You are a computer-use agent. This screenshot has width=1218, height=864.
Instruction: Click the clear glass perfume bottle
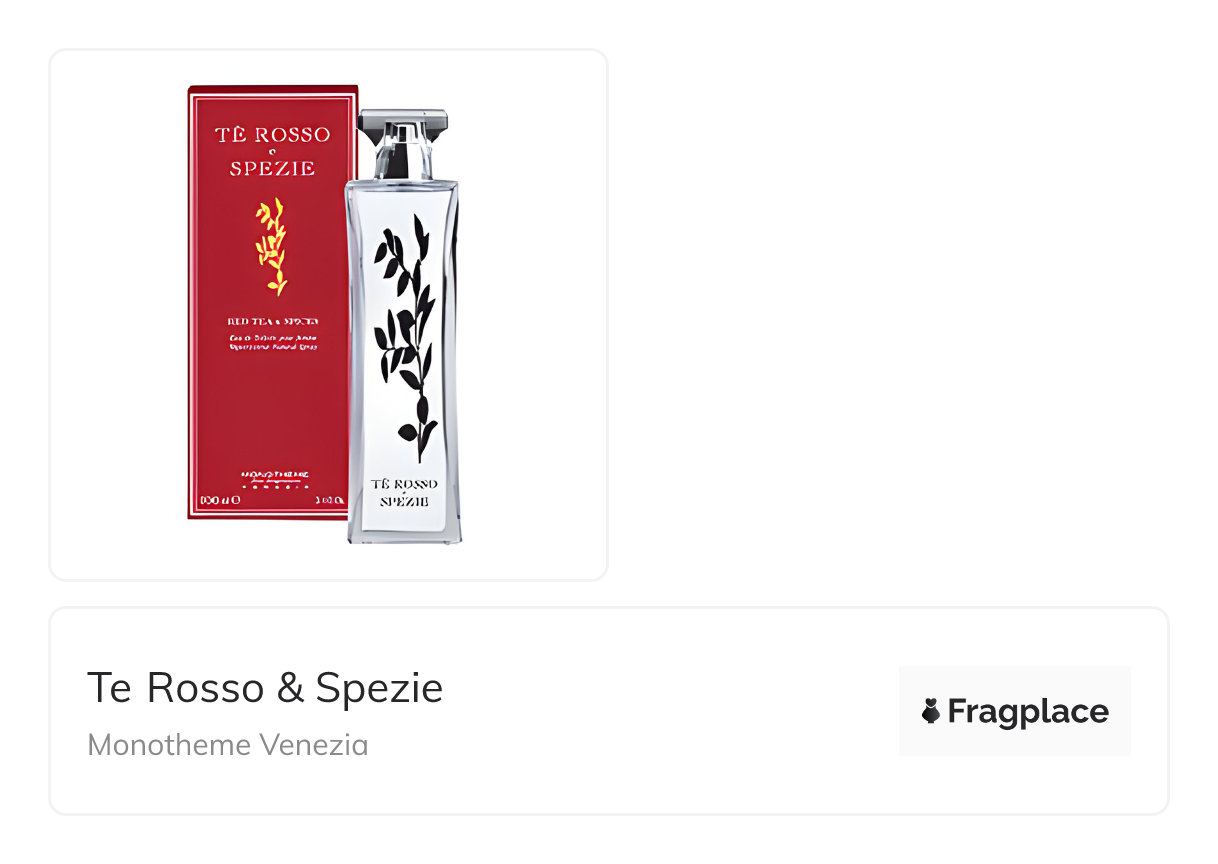click(403, 327)
